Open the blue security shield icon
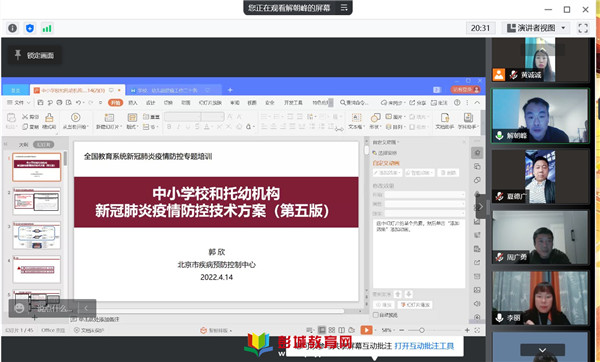The height and width of the screenshot is (362, 600). click(30, 28)
